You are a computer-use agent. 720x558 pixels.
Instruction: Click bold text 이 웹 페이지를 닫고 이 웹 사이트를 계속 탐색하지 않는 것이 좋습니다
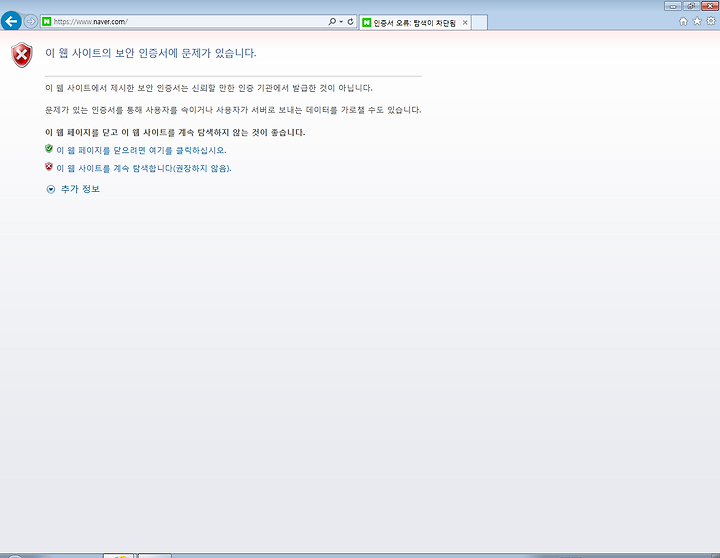coord(175,133)
